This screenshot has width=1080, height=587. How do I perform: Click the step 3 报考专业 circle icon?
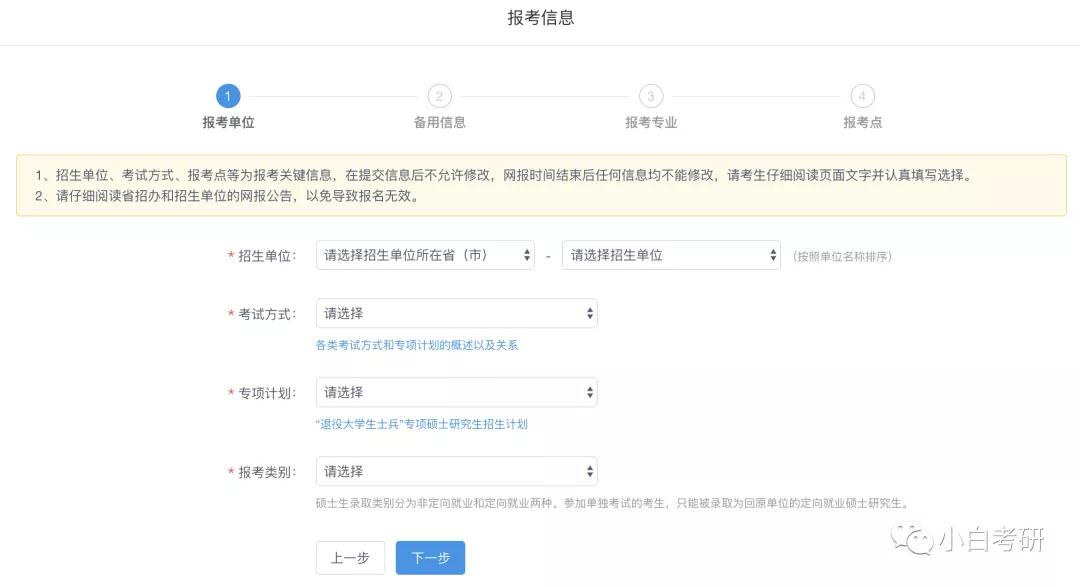point(651,96)
